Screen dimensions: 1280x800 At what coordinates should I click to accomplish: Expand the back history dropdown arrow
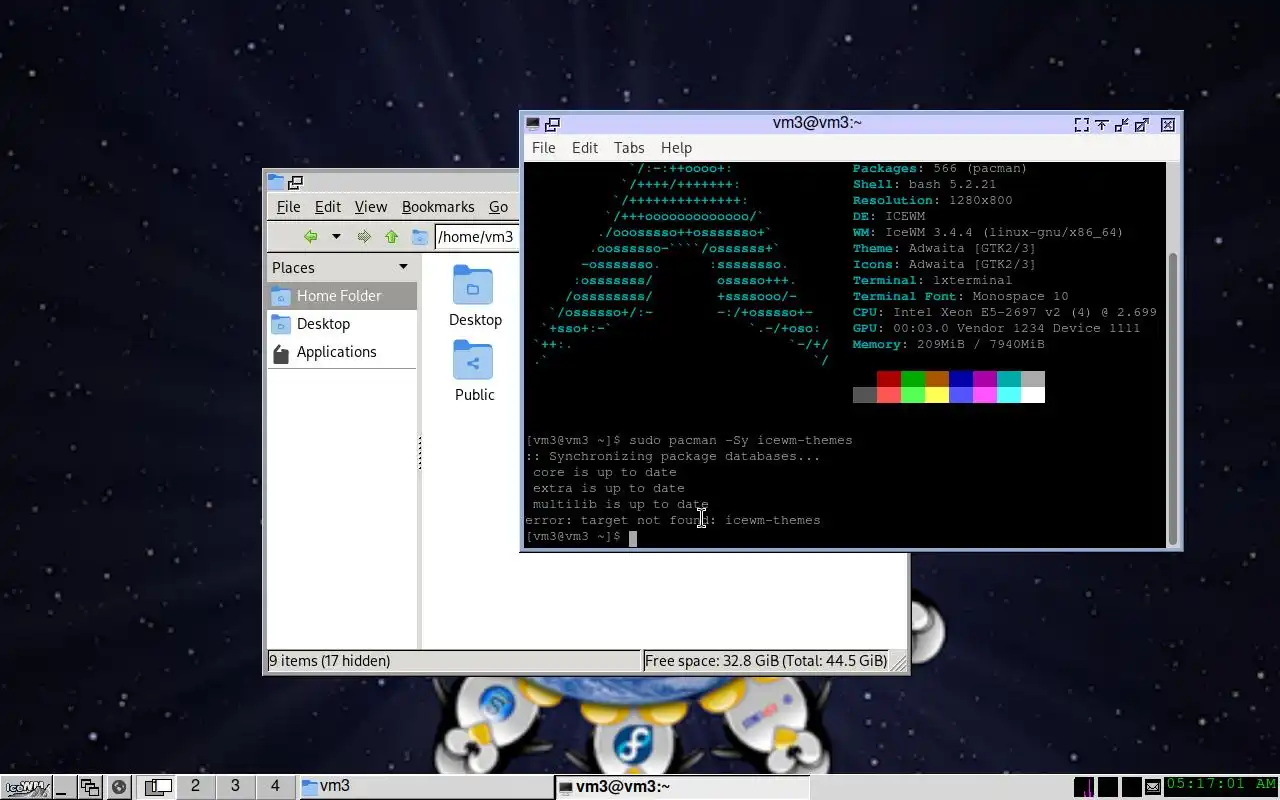[336, 237]
